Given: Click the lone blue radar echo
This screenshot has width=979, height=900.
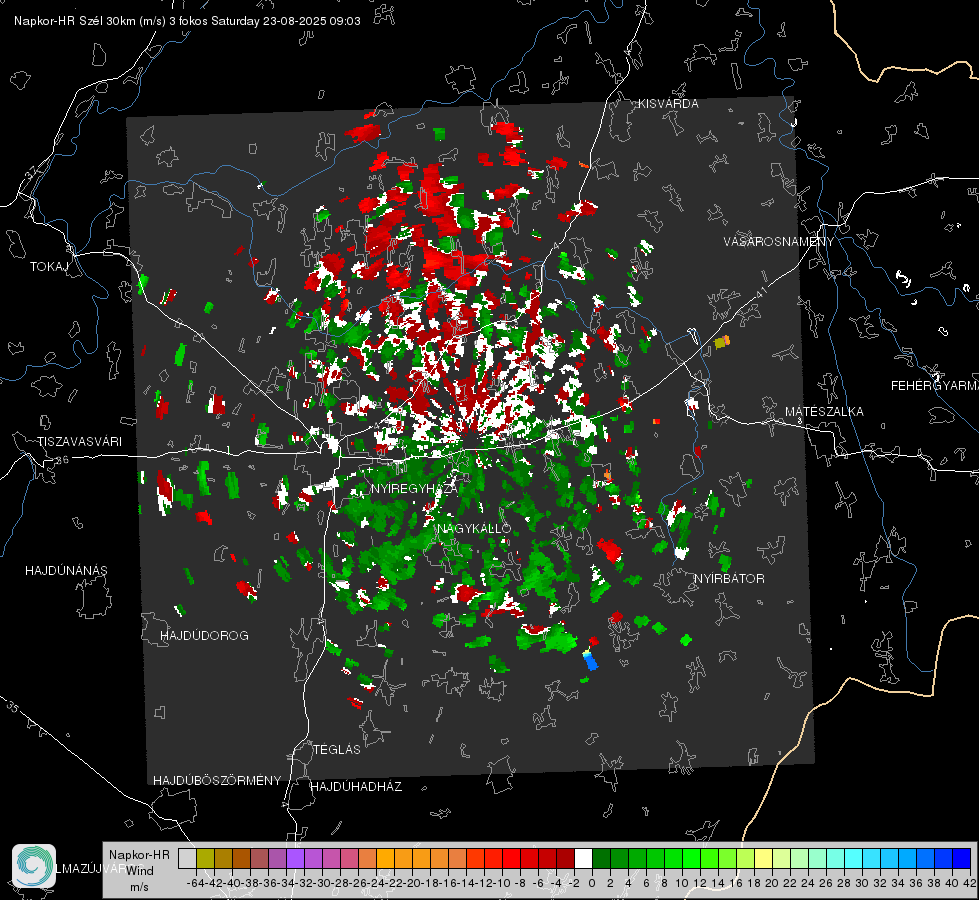Looking at the screenshot, I should 590,660.
